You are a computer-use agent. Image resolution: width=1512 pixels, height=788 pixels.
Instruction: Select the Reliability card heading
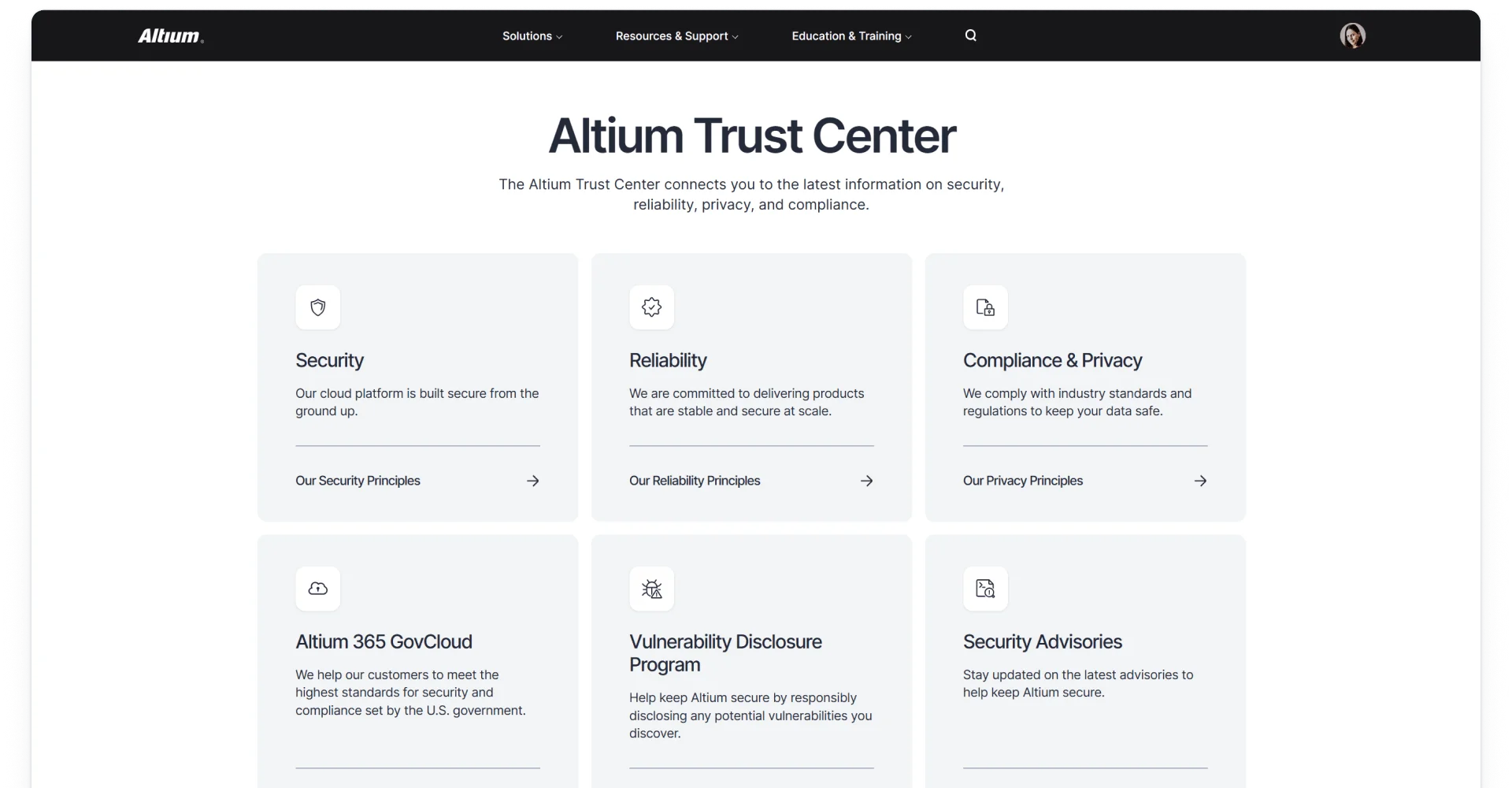coord(668,361)
